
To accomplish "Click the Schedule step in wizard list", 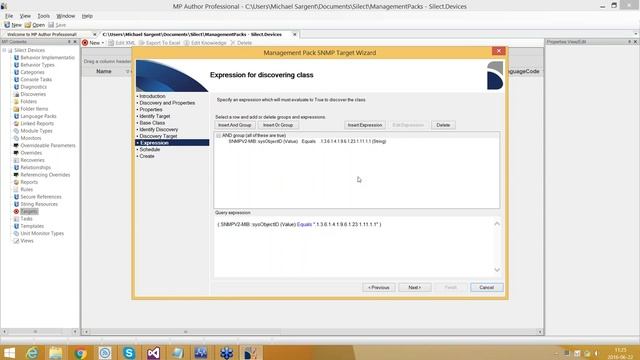I will click(149, 149).
